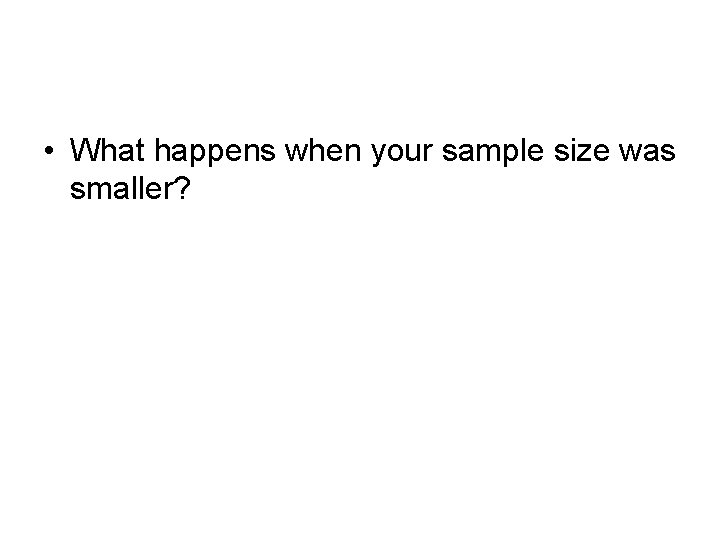
Task: Click the word "What" in the slide
Action: (x=107, y=150)
